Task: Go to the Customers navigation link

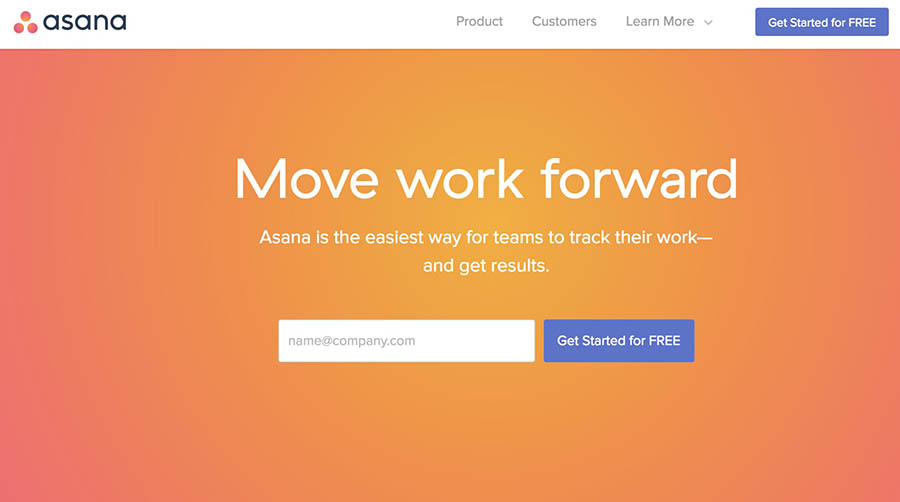Action: [564, 22]
